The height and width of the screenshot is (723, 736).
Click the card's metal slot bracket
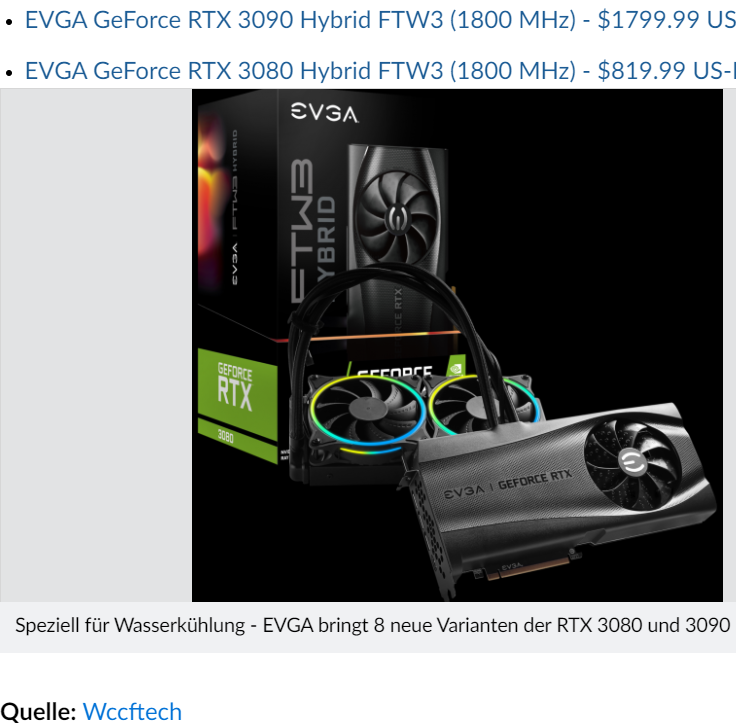point(429,535)
